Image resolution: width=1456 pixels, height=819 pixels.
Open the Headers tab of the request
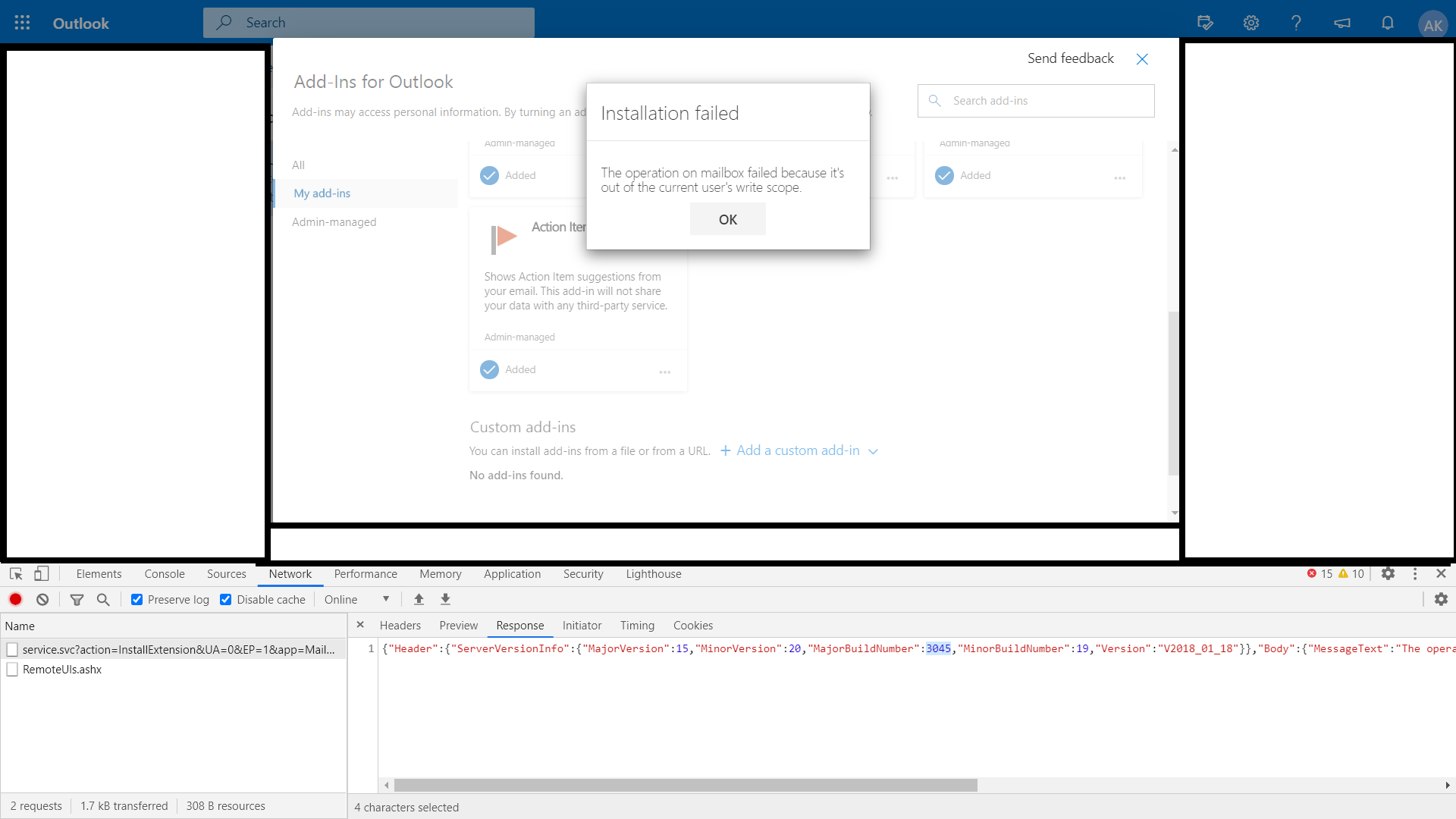pos(400,625)
